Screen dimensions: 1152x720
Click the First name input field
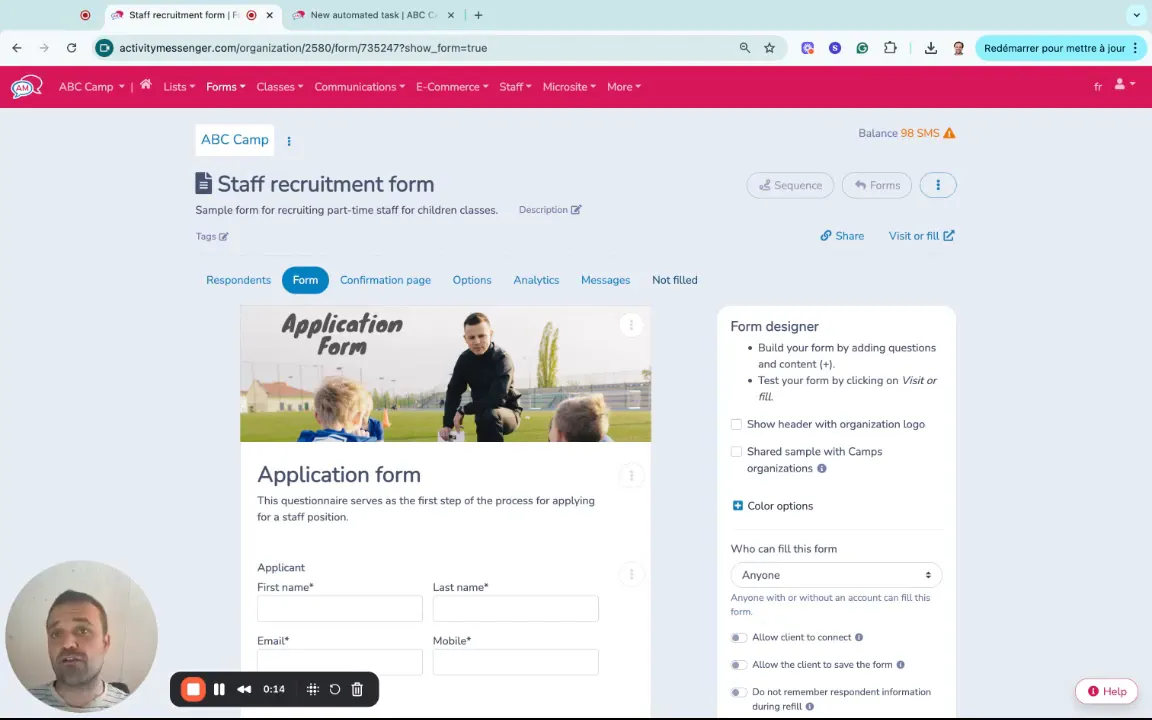coord(339,609)
